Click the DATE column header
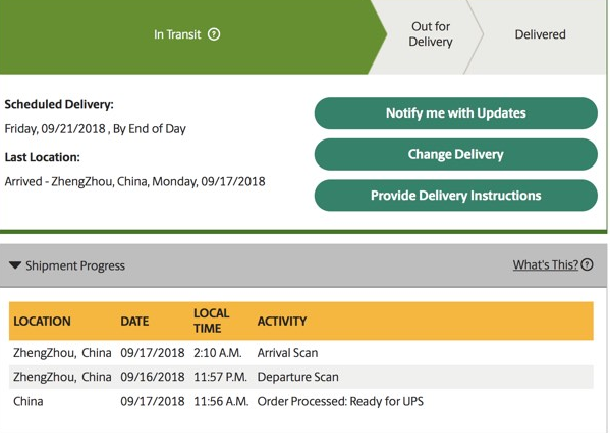Viewport: 610px width, 433px height. click(135, 321)
